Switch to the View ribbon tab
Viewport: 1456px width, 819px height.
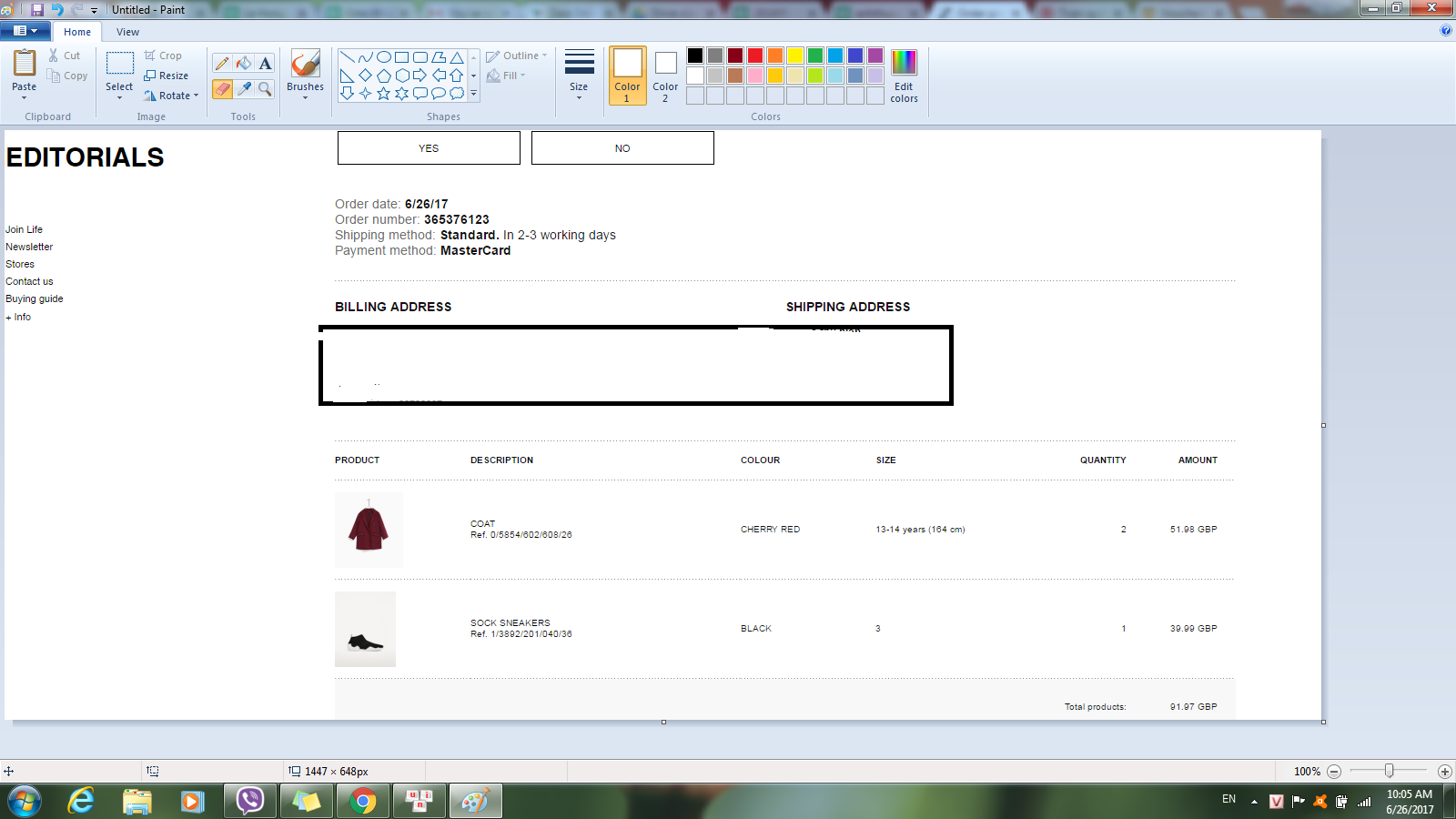pos(127,32)
